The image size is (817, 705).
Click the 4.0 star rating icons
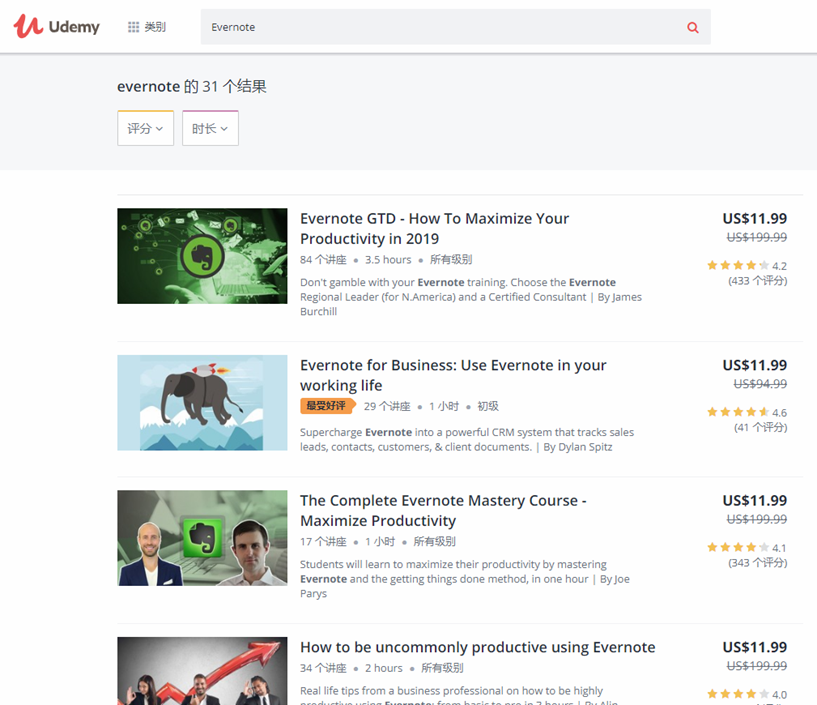click(x=738, y=694)
